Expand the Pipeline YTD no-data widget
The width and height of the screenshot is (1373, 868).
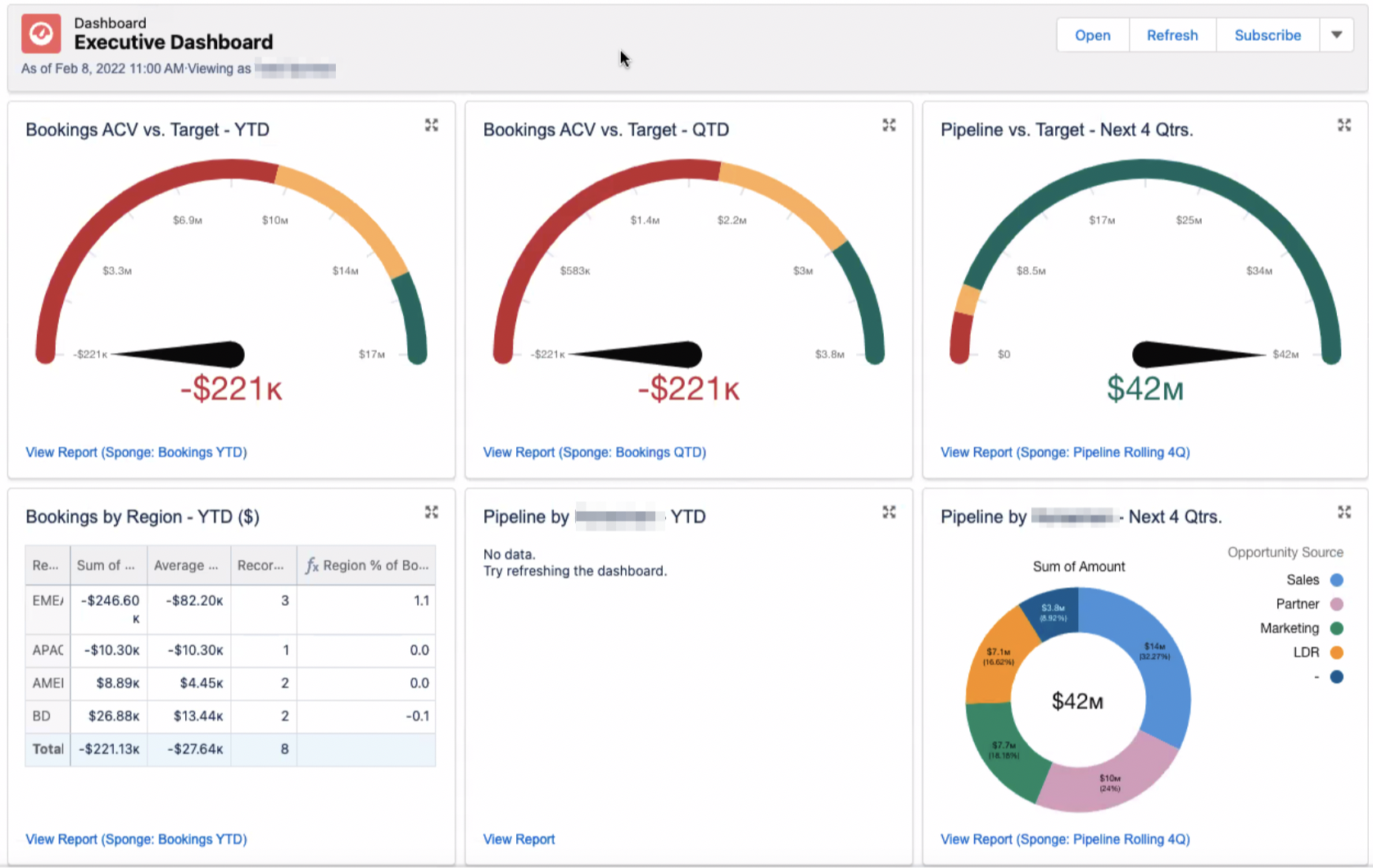click(889, 513)
